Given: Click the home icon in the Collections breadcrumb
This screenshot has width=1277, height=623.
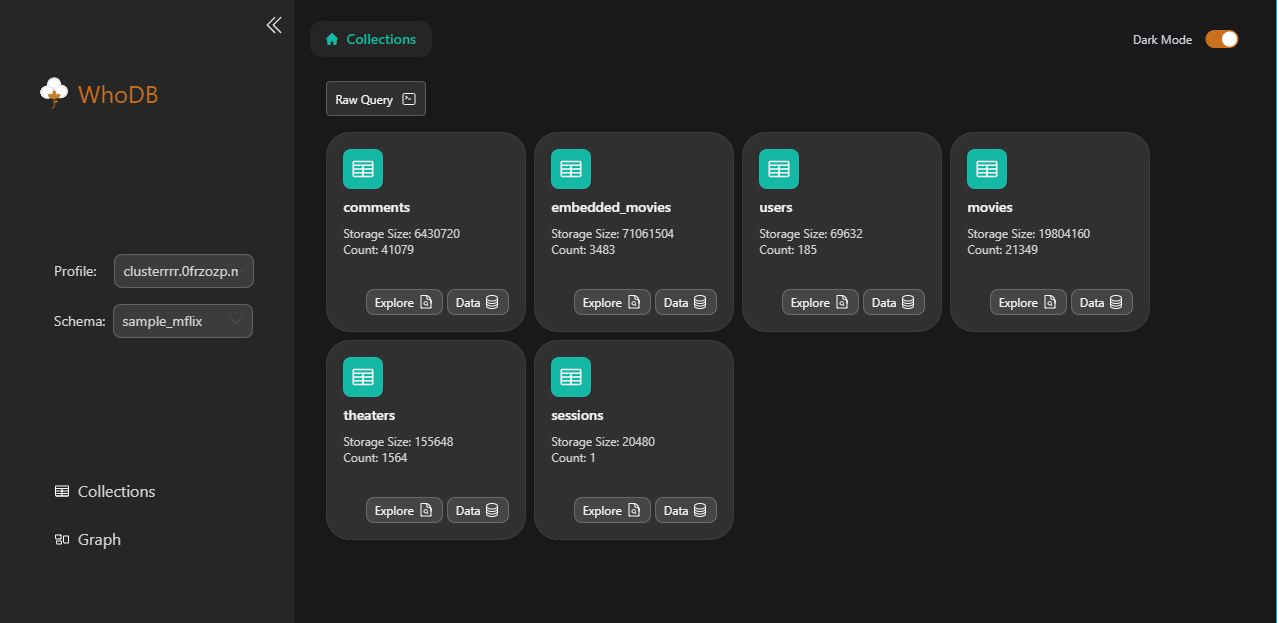Looking at the screenshot, I should [x=332, y=38].
